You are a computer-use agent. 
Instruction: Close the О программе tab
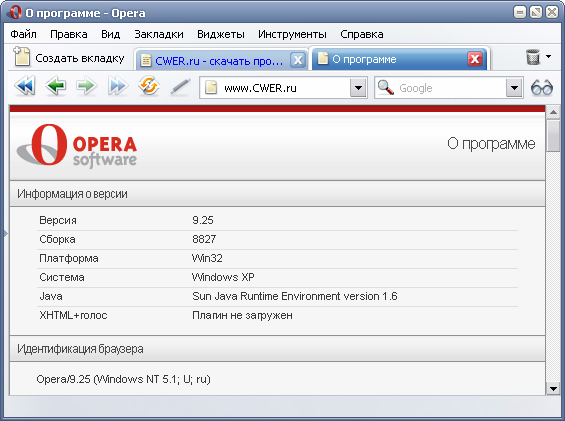tap(475, 59)
